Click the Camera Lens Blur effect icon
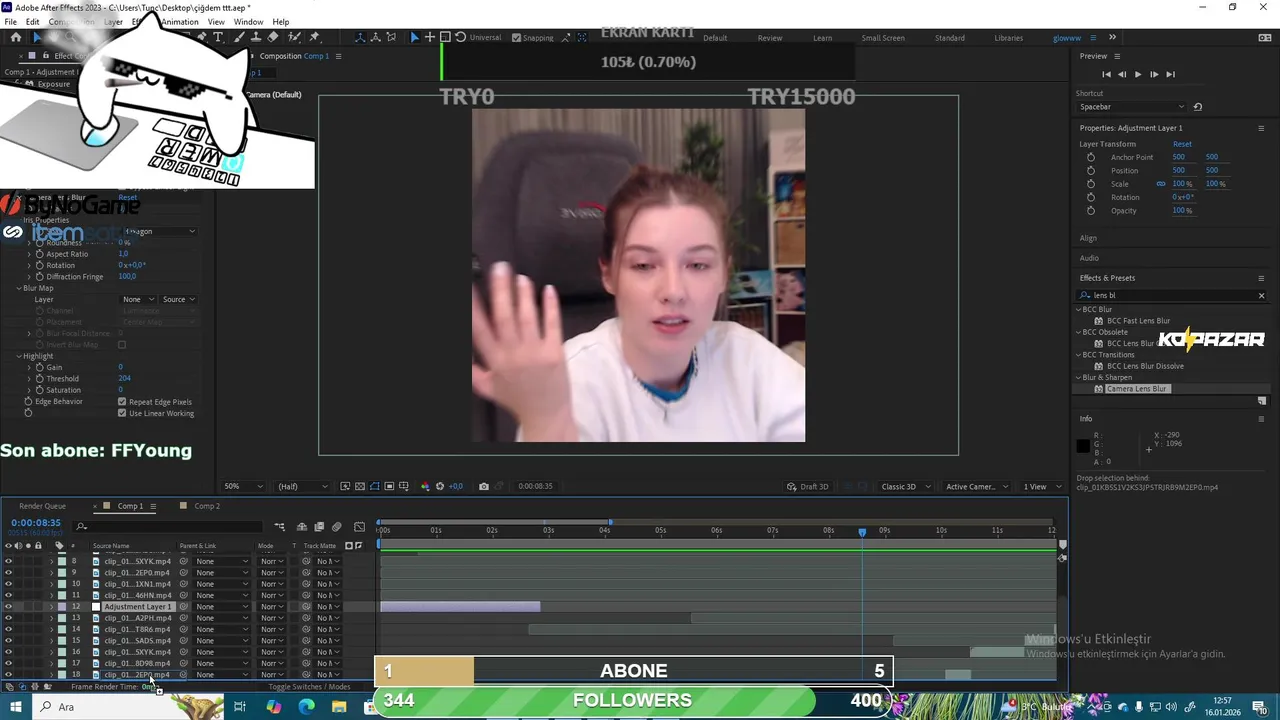This screenshot has height=720, width=1280. (x=1099, y=389)
